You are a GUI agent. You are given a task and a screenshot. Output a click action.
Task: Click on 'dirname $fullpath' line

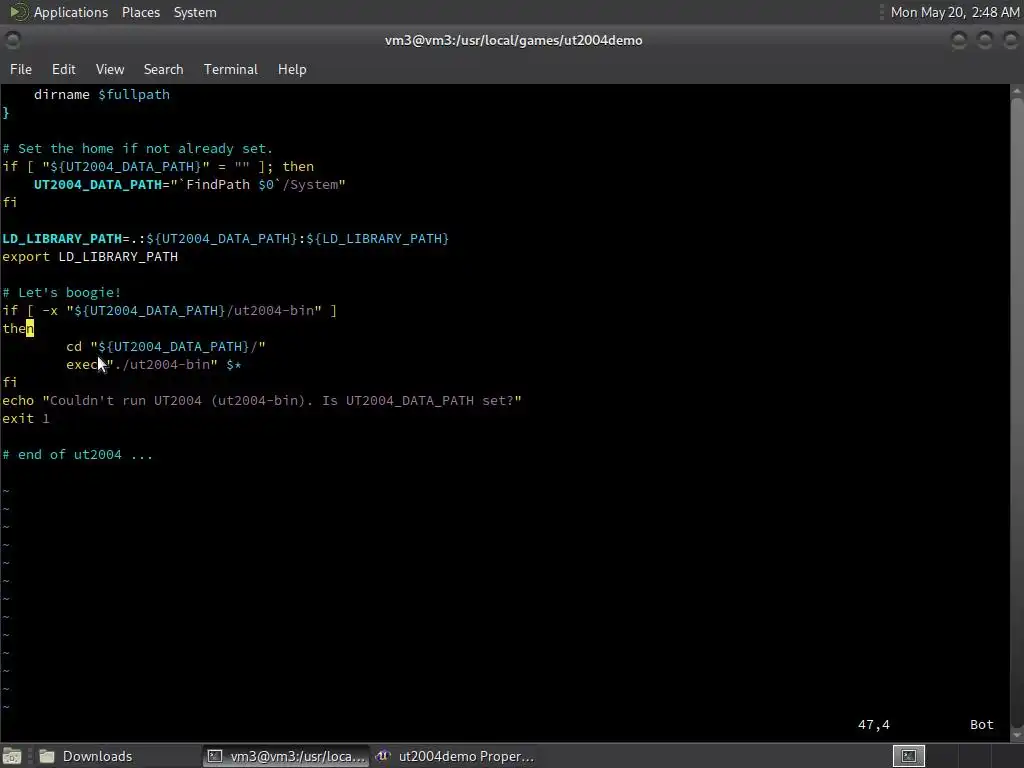click(101, 95)
